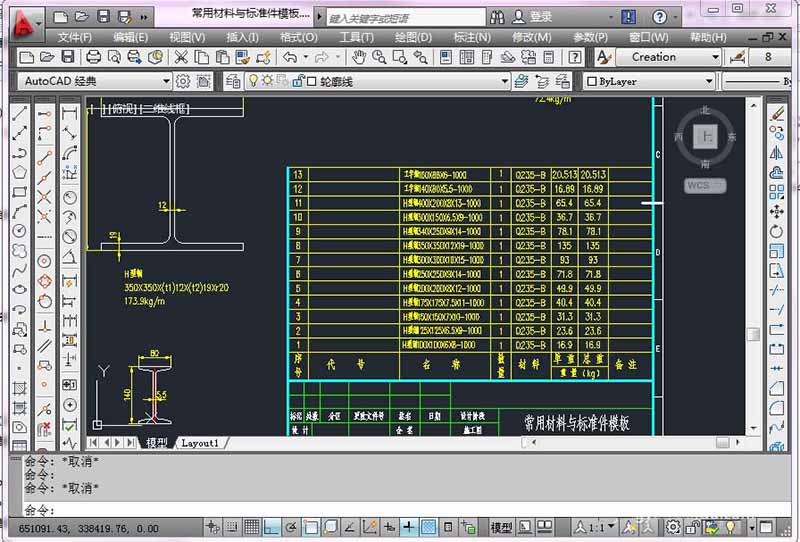The height and width of the screenshot is (542, 800).
Task: Select the Polygon draw tool
Action: pos(19,172)
